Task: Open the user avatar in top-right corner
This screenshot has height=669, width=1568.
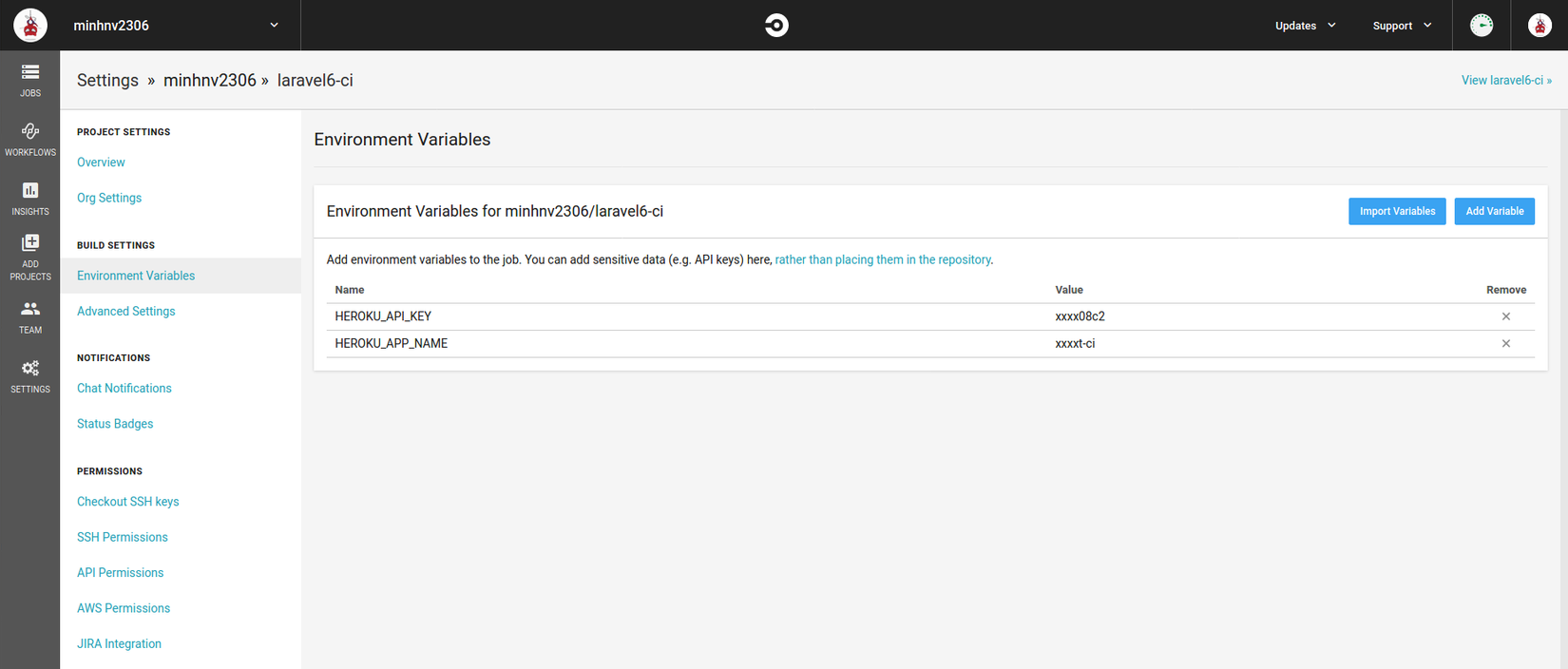Action: (1539, 26)
